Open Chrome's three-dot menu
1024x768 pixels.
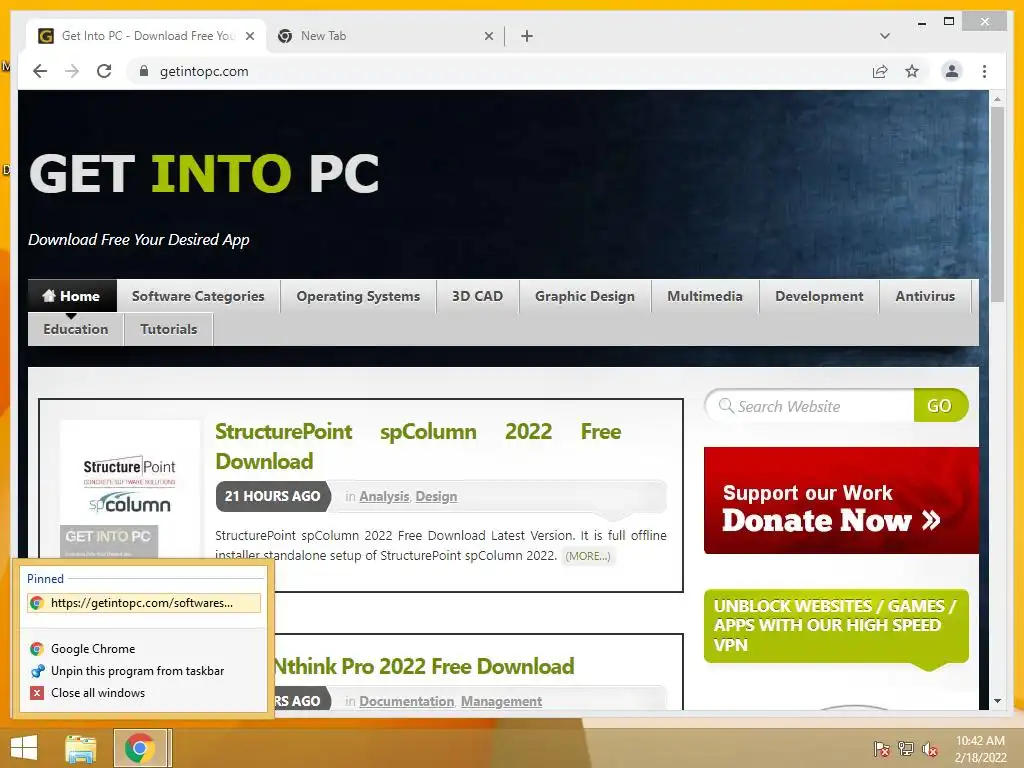coord(984,71)
